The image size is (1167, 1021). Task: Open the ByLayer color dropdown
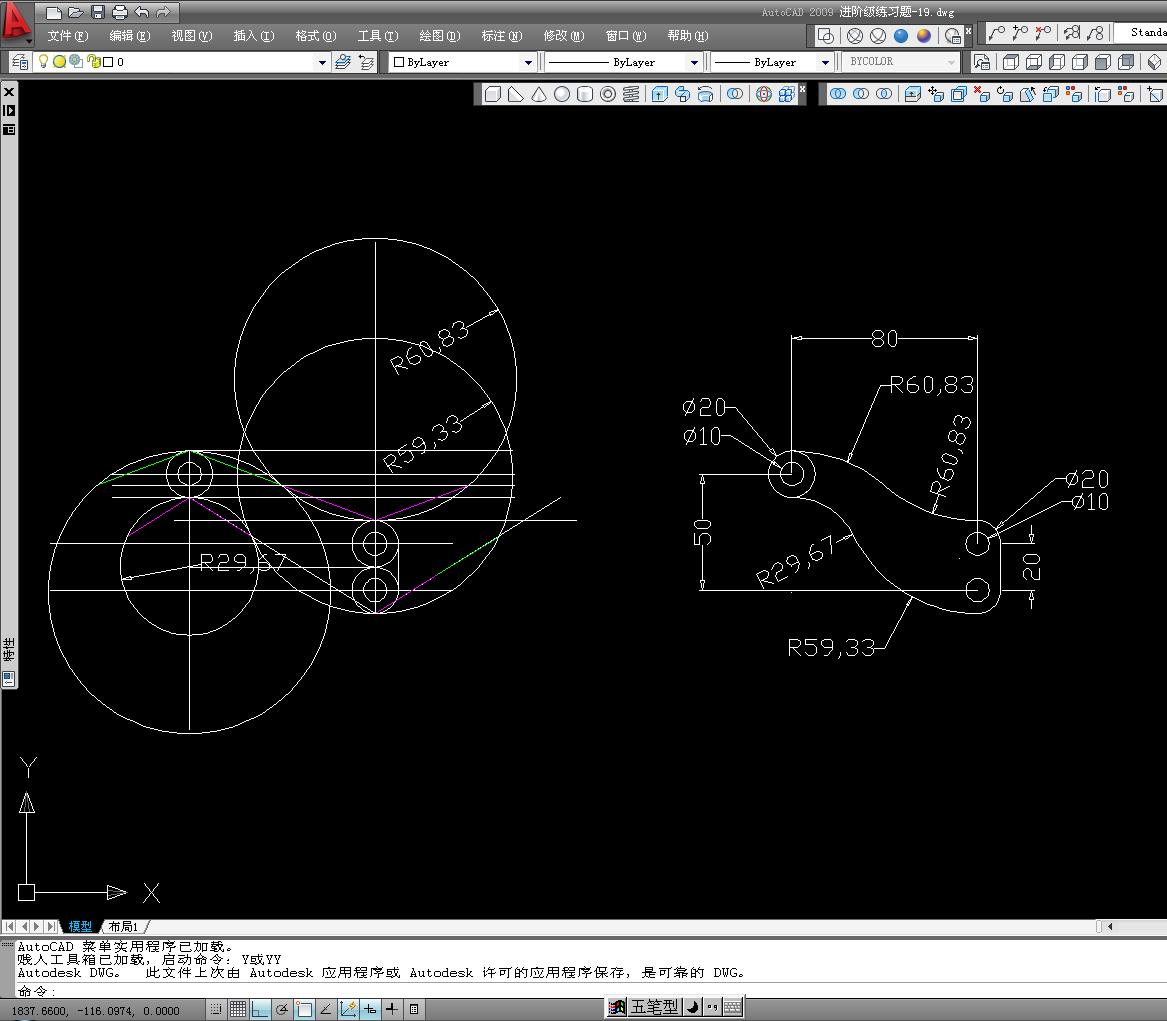[x=528, y=63]
